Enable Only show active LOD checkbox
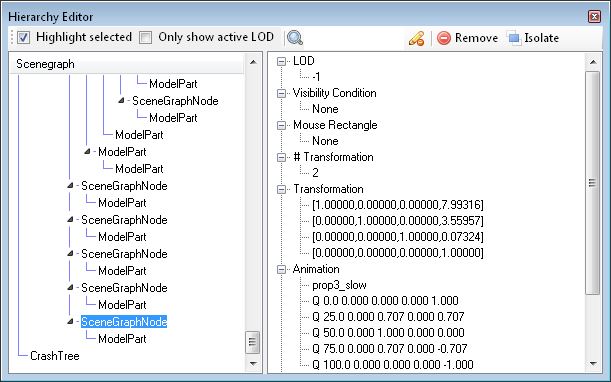The height and width of the screenshot is (382, 611). 146,37
